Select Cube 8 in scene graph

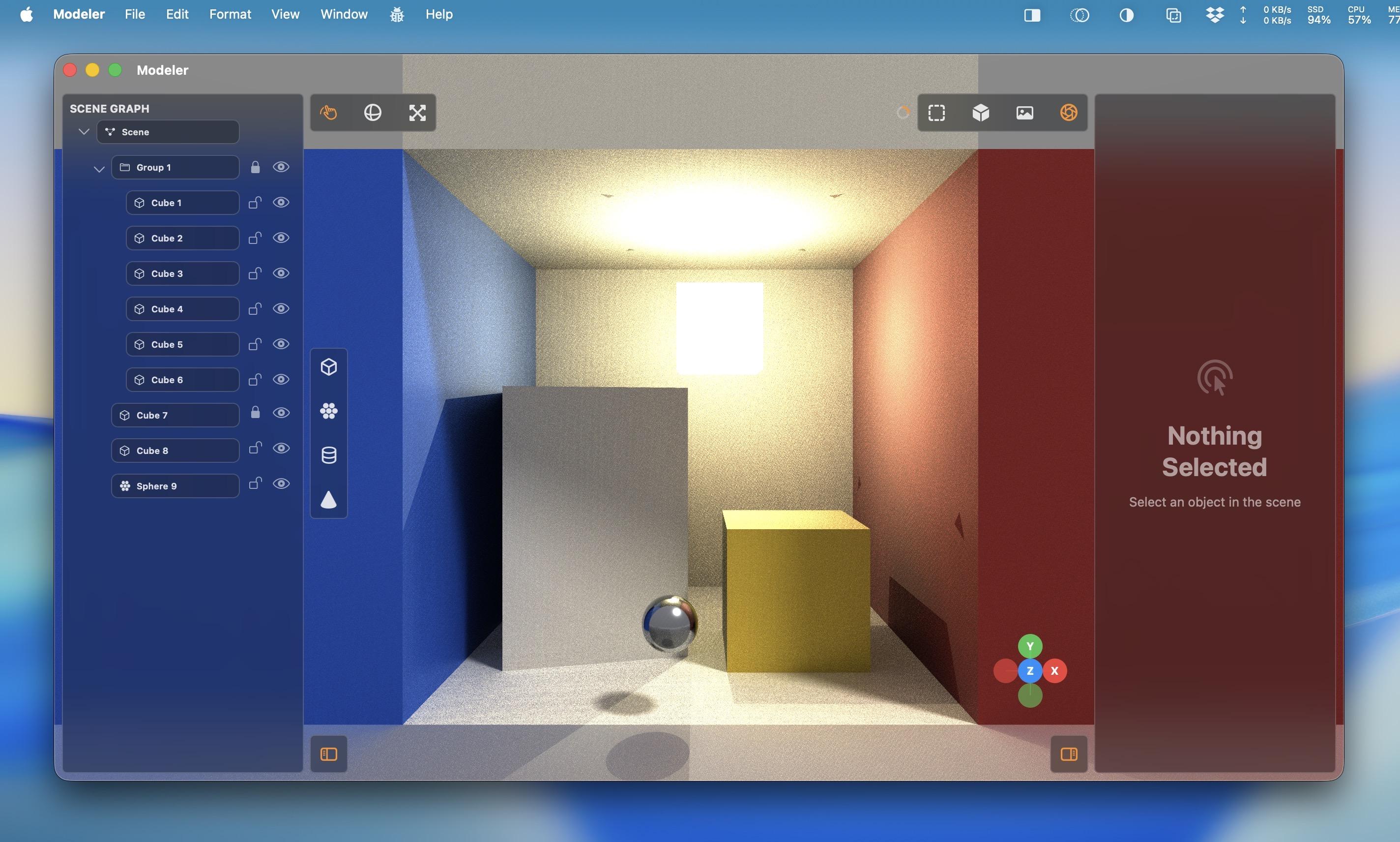(175, 451)
